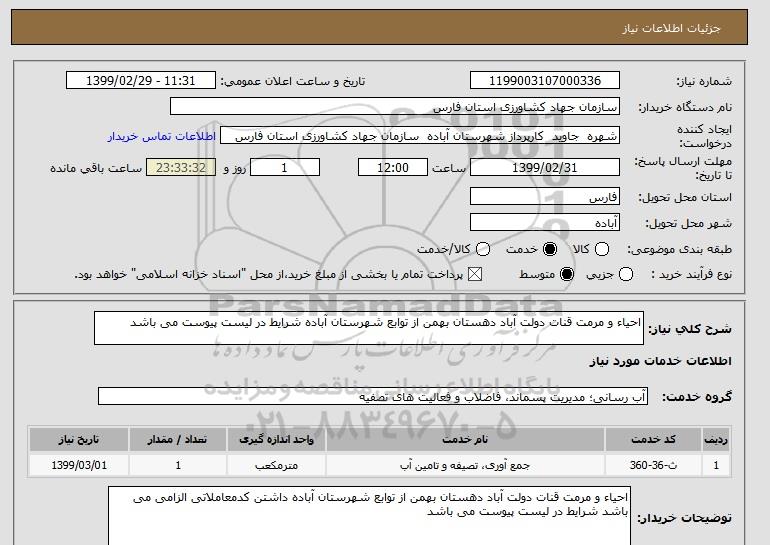Select the کالا/خدمت radio button

coord(483,249)
